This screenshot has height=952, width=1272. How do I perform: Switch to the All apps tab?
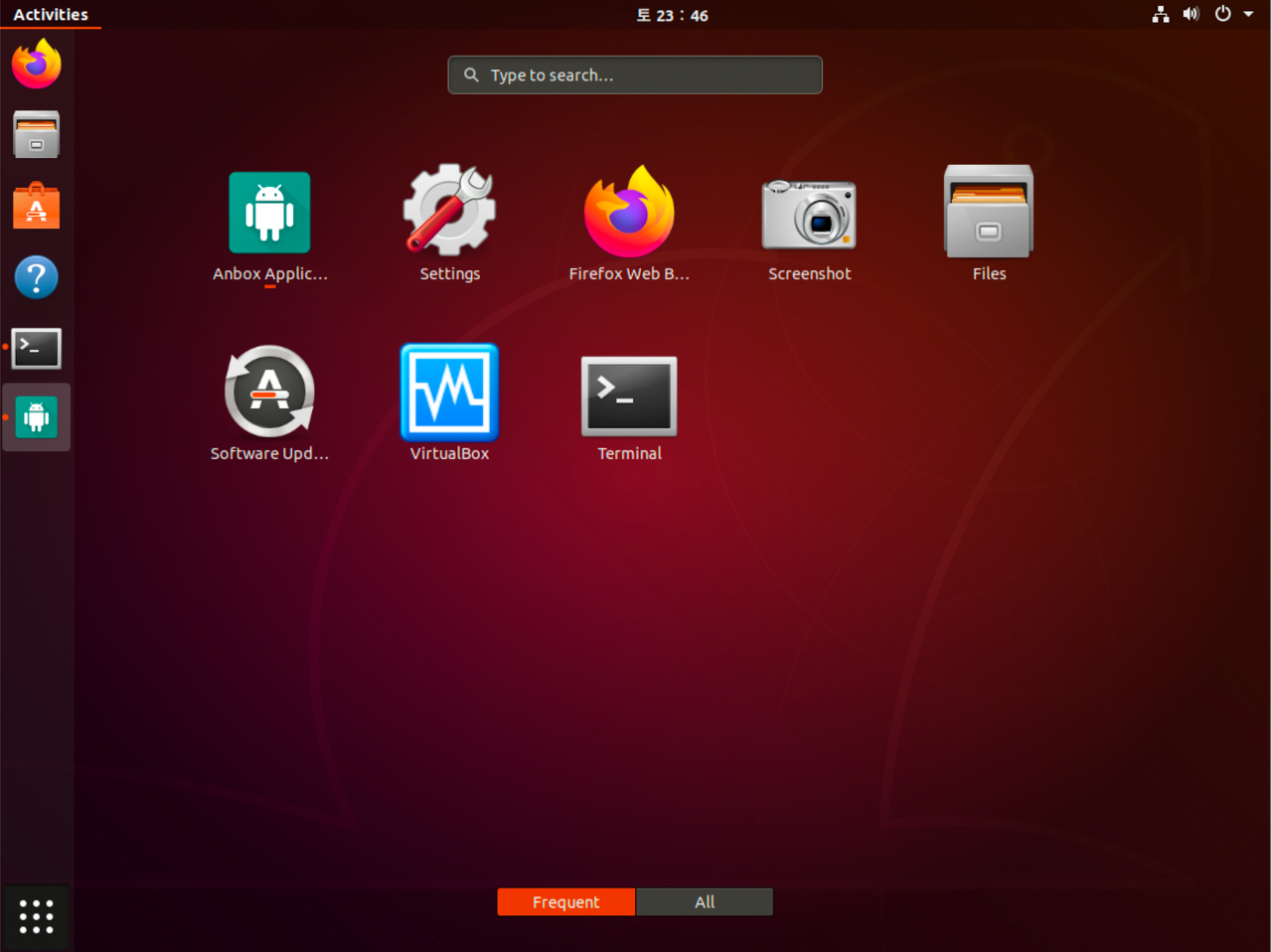pos(705,901)
